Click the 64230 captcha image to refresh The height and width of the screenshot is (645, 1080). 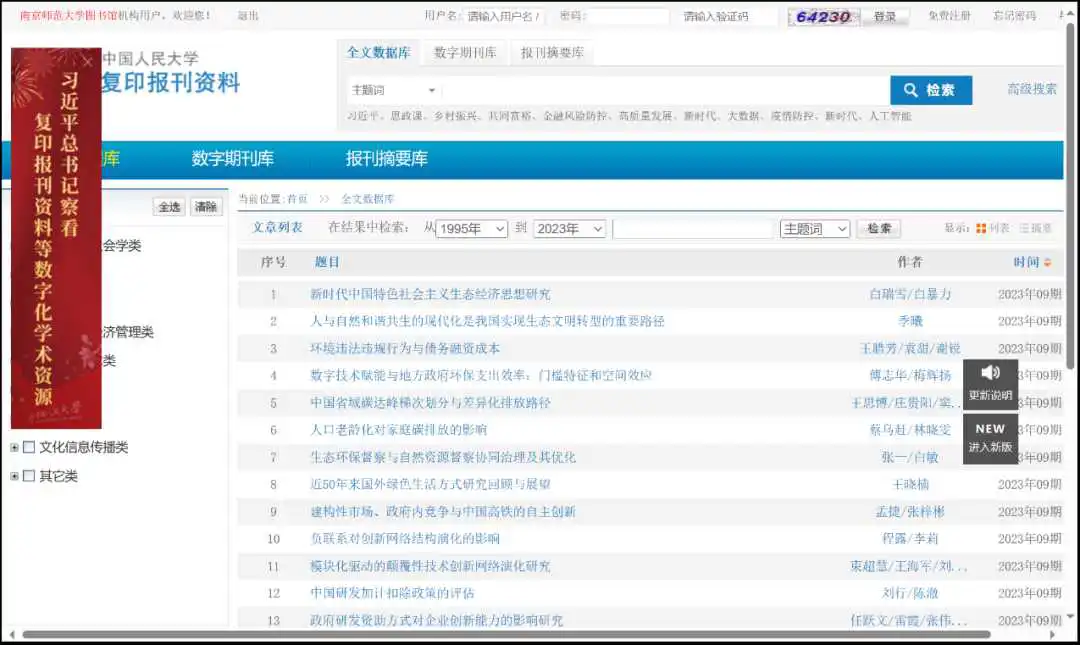(x=823, y=17)
